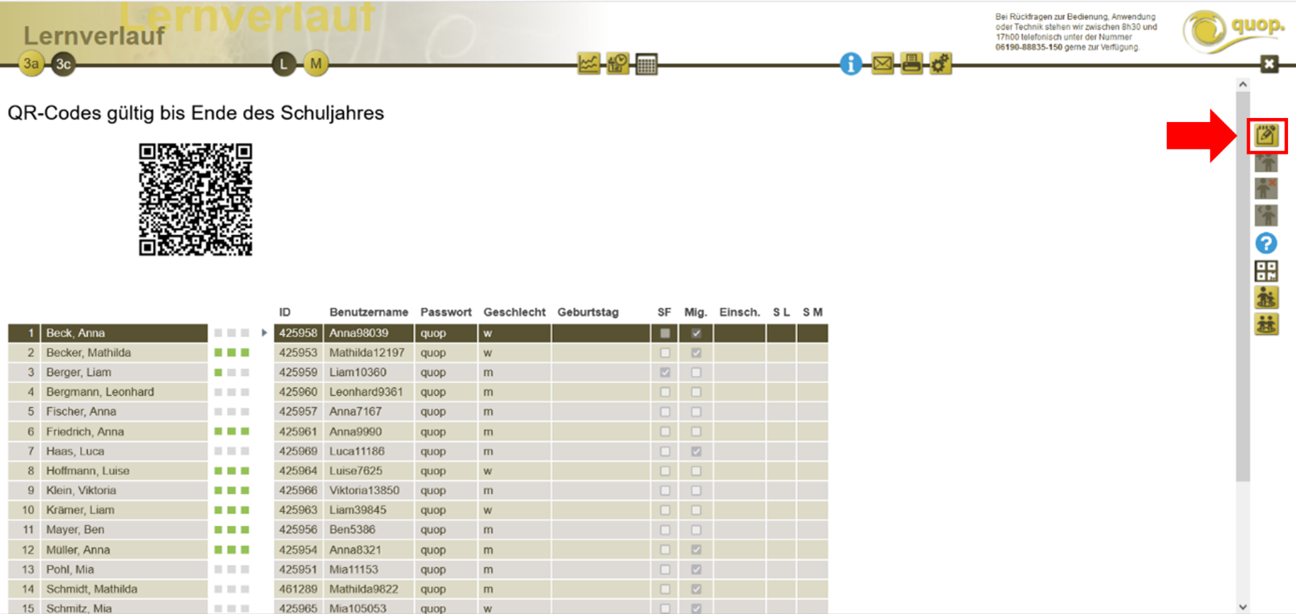Toggle SF checkbox for Fischer, Anna

pyautogui.click(x=665, y=412)
